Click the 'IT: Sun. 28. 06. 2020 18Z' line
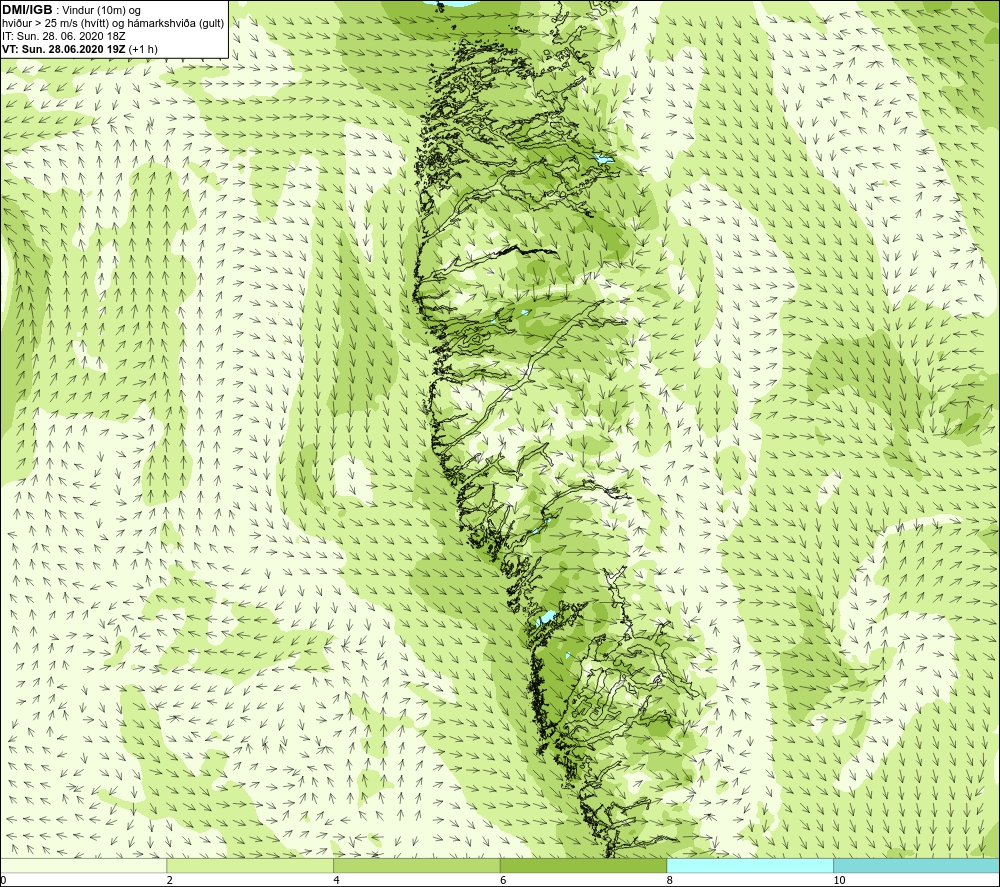The image size is (1000, 887). click(x=64, y=36)
